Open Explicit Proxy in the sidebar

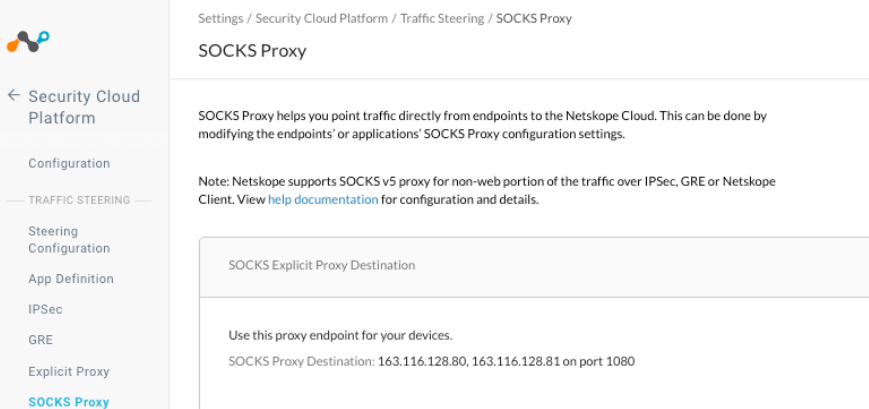pos(69,371)
